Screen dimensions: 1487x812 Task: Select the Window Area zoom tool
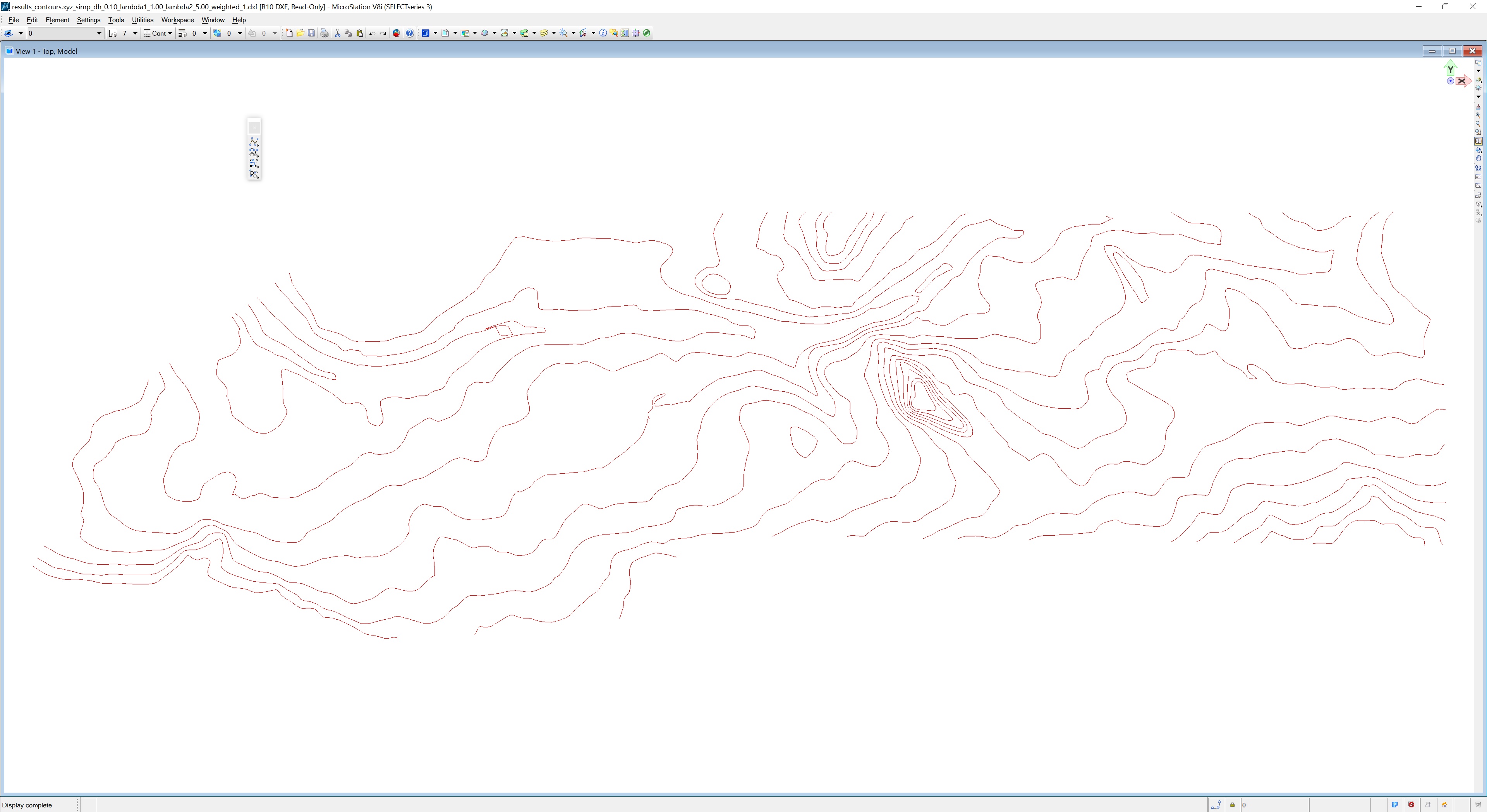click(1478, 132)
